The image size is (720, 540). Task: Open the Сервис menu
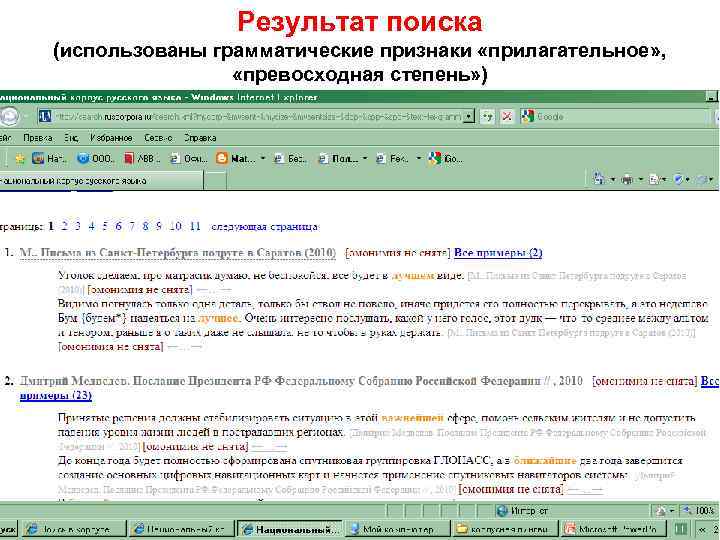(x=158, y=138)
